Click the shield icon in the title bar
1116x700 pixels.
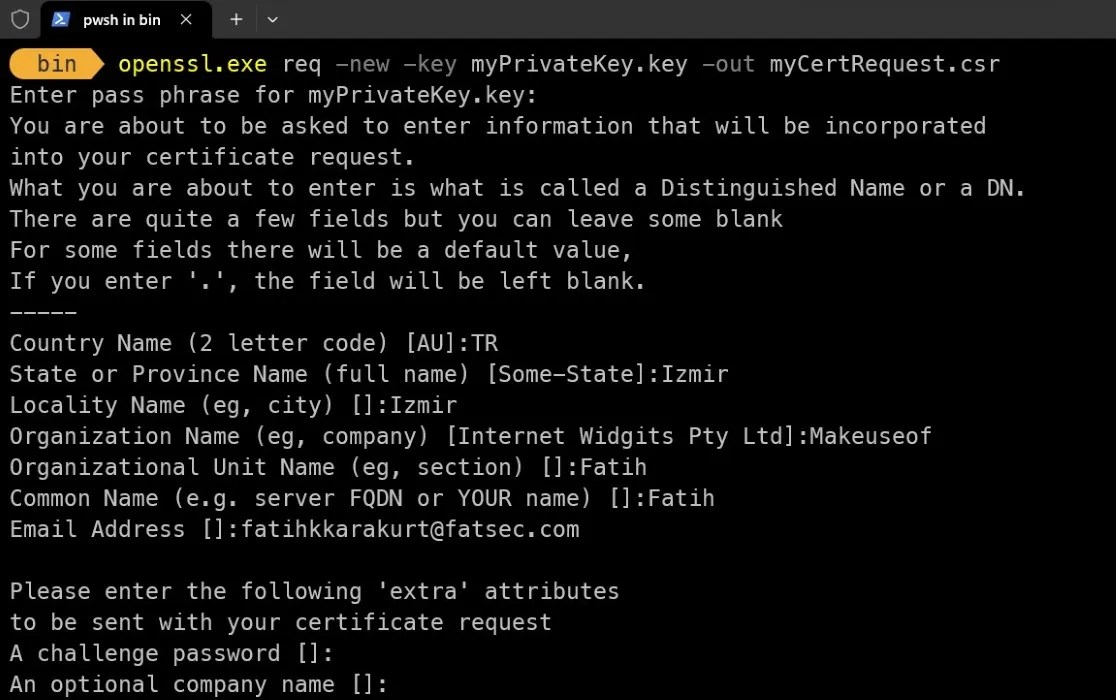click(20, 18)
